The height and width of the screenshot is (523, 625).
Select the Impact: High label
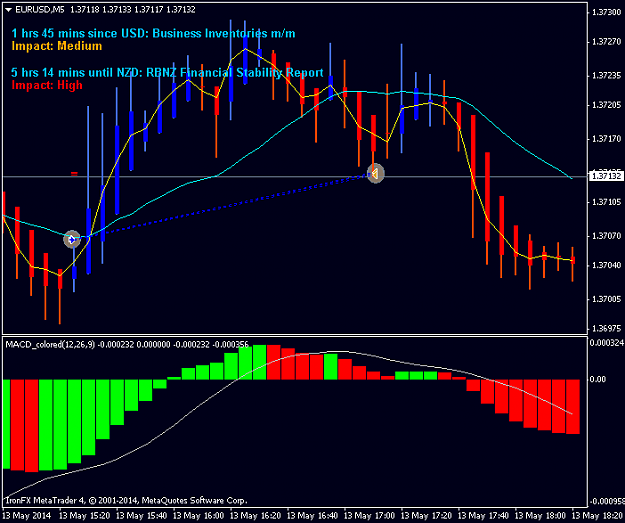(x=47, y=85)
